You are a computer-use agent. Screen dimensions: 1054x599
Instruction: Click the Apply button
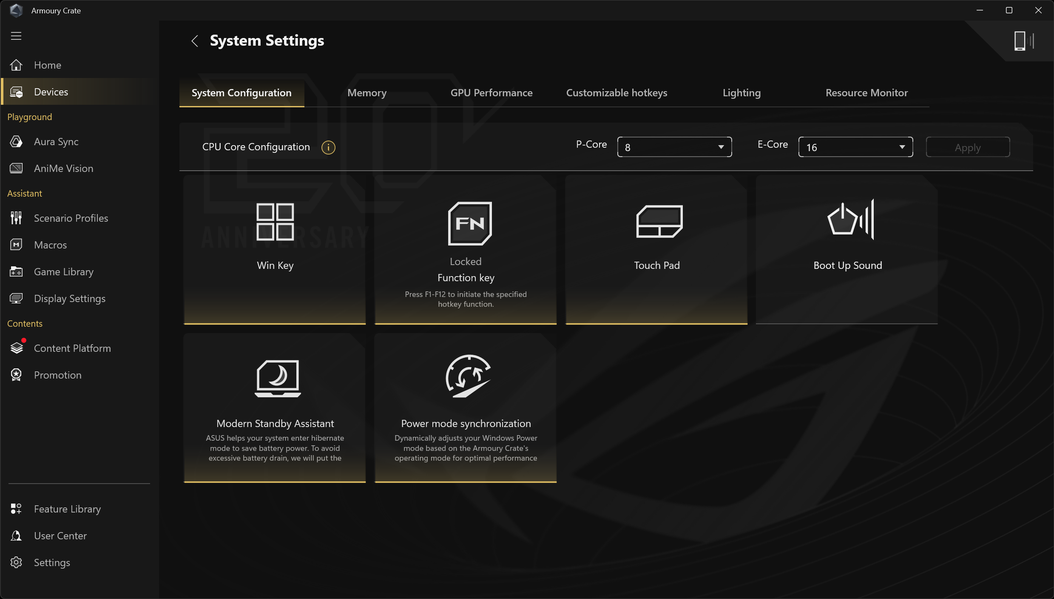pos(967,147)
